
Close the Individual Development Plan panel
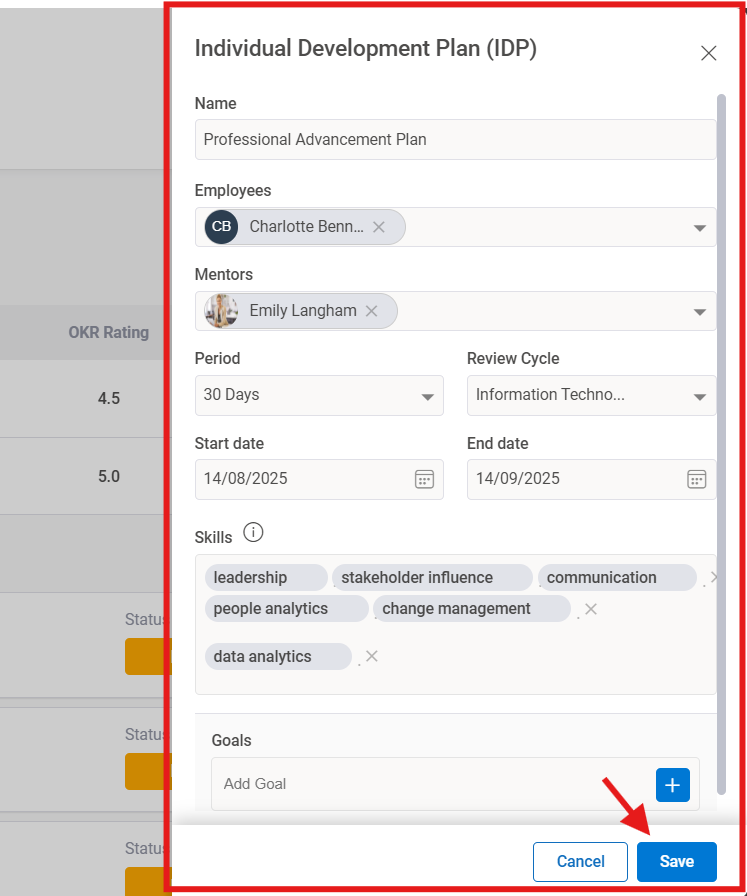[708, 53]
